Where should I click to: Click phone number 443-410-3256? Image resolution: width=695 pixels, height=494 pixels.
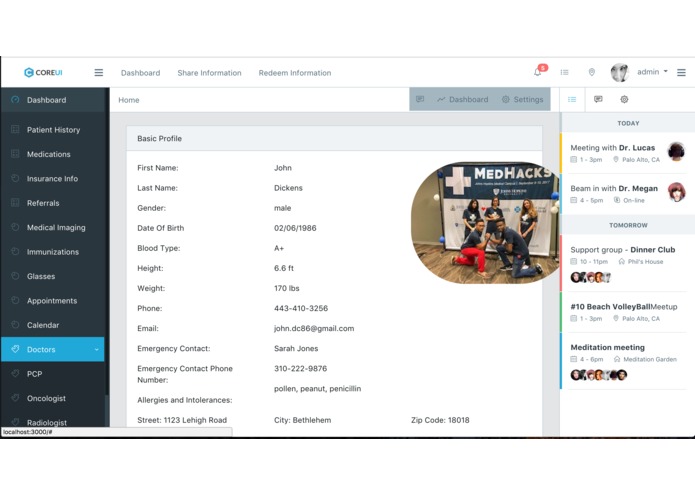click(301, 308)
